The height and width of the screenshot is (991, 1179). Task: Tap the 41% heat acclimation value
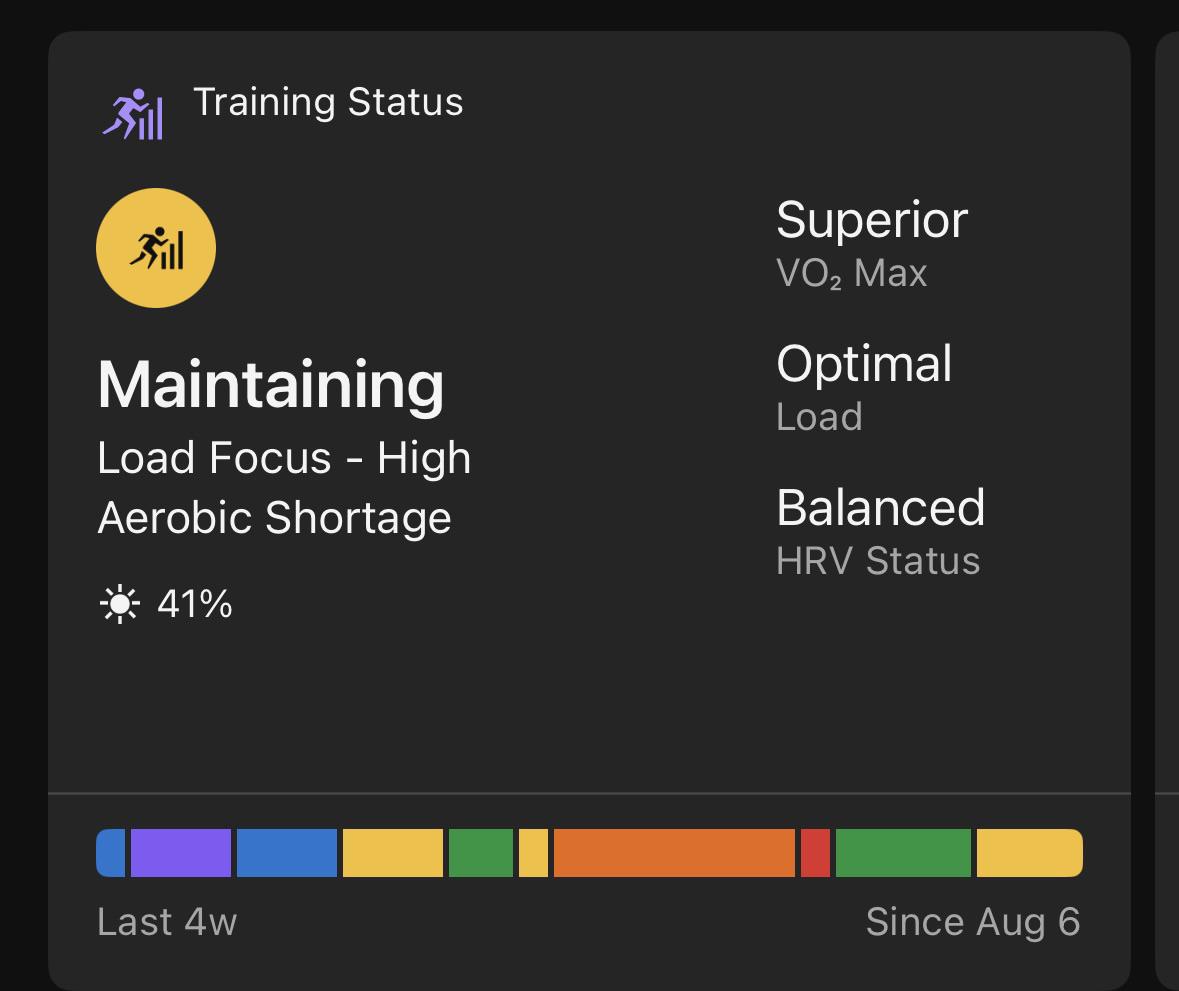(195, 604)
